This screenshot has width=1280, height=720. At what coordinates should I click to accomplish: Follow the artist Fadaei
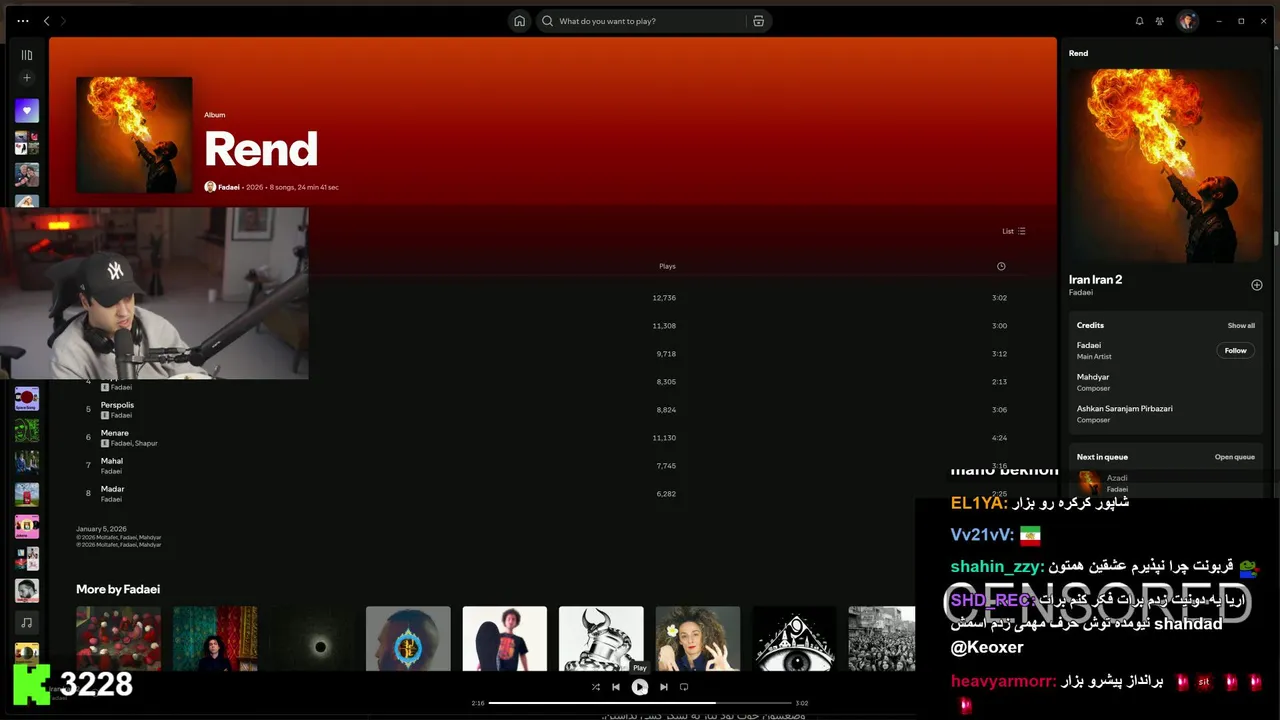point(1236,351)
